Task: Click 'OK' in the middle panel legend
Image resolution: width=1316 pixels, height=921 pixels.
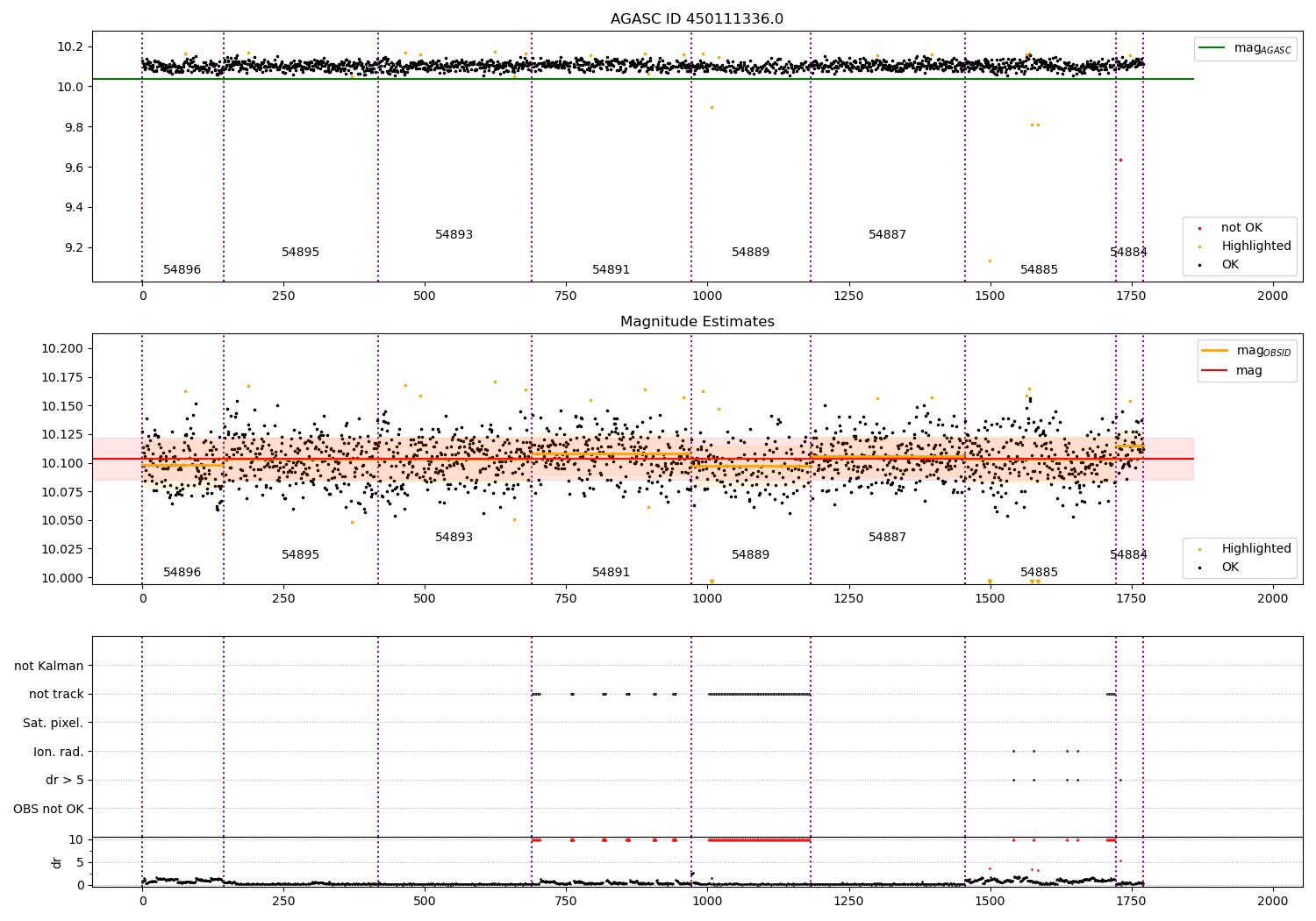Action: click(x=1229, y=568)
